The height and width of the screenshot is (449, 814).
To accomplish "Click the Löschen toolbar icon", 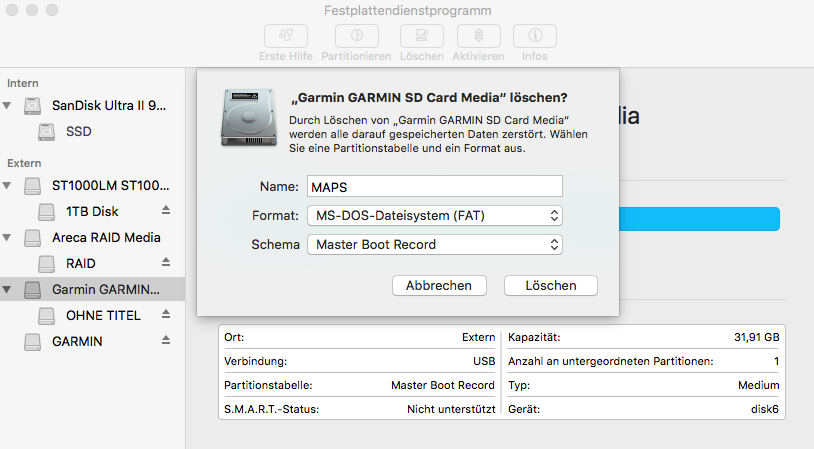I will (422, 36).
